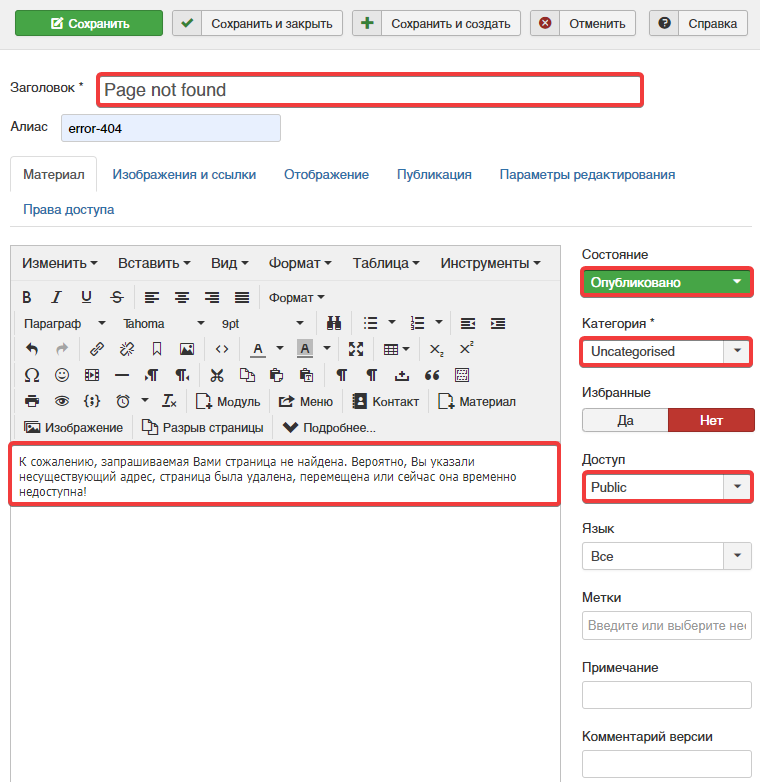Click the insert/edit link icon
760x782 pixels.
[x=97, y=349]
